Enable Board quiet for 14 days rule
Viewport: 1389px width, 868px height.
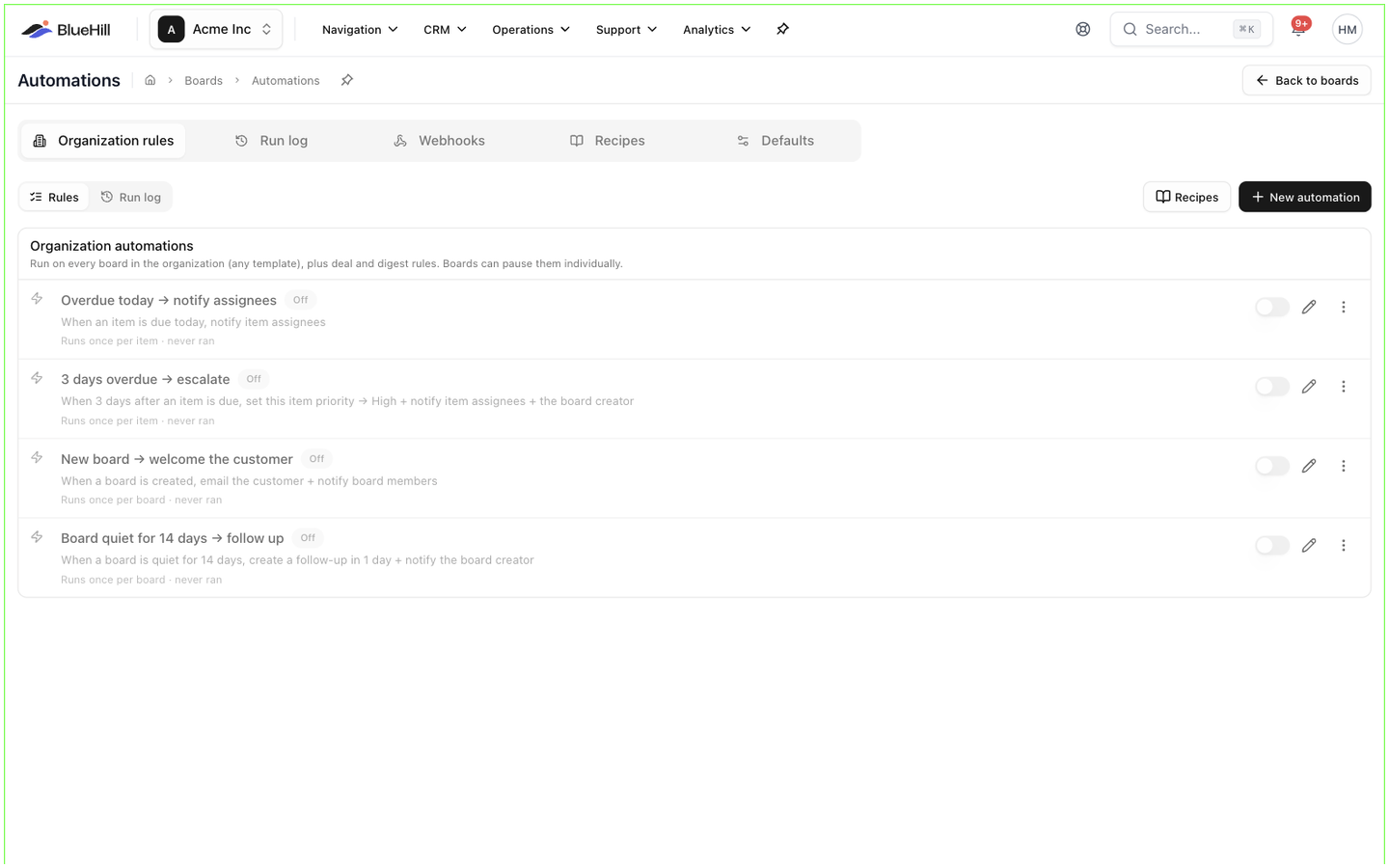pyautogui.click(x=1272, y=545)
